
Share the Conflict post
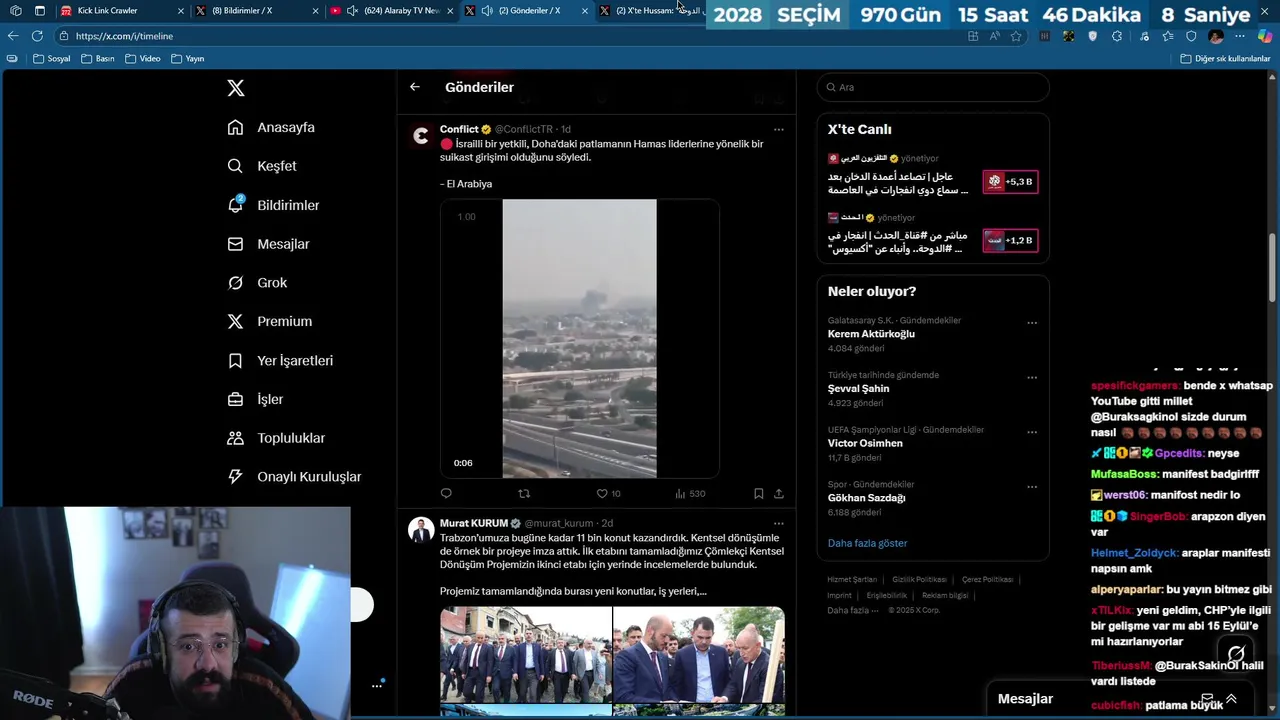[x=779, y=493]
